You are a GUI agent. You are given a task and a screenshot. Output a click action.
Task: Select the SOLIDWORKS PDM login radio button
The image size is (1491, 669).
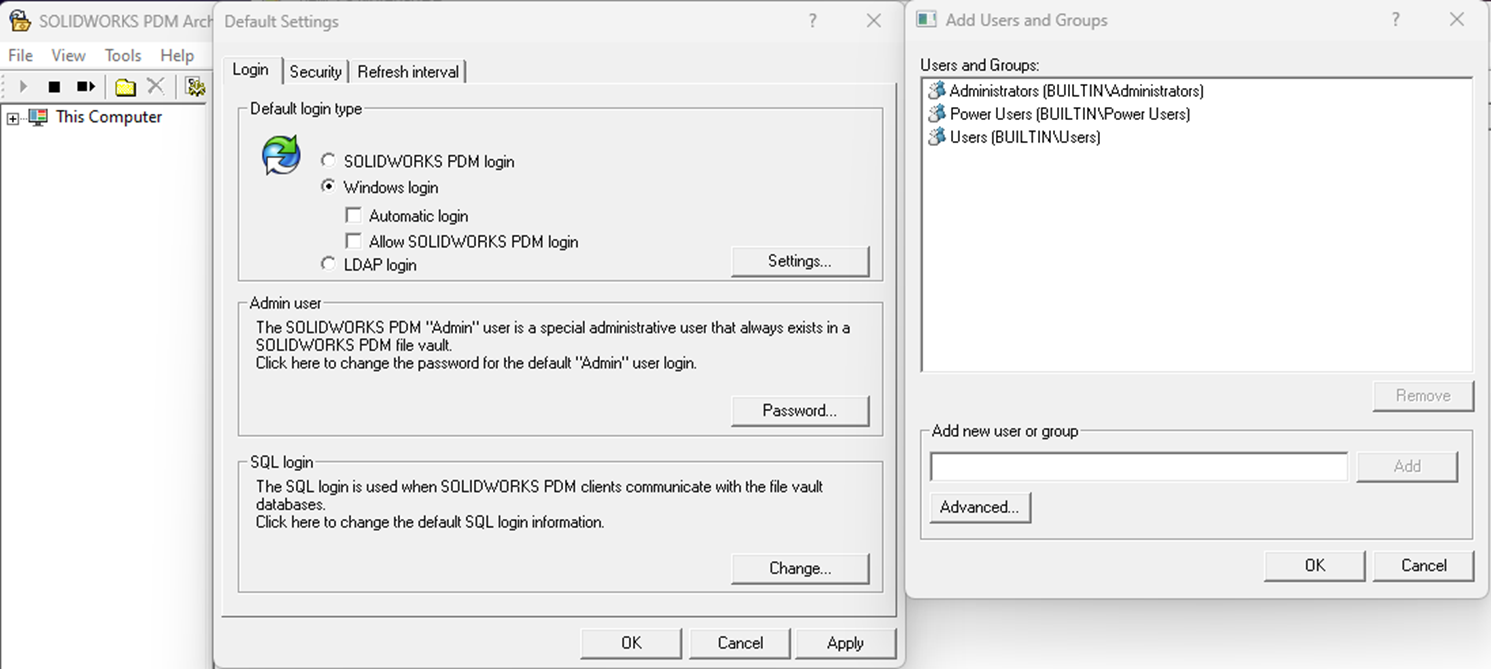(x=328, y=161)
